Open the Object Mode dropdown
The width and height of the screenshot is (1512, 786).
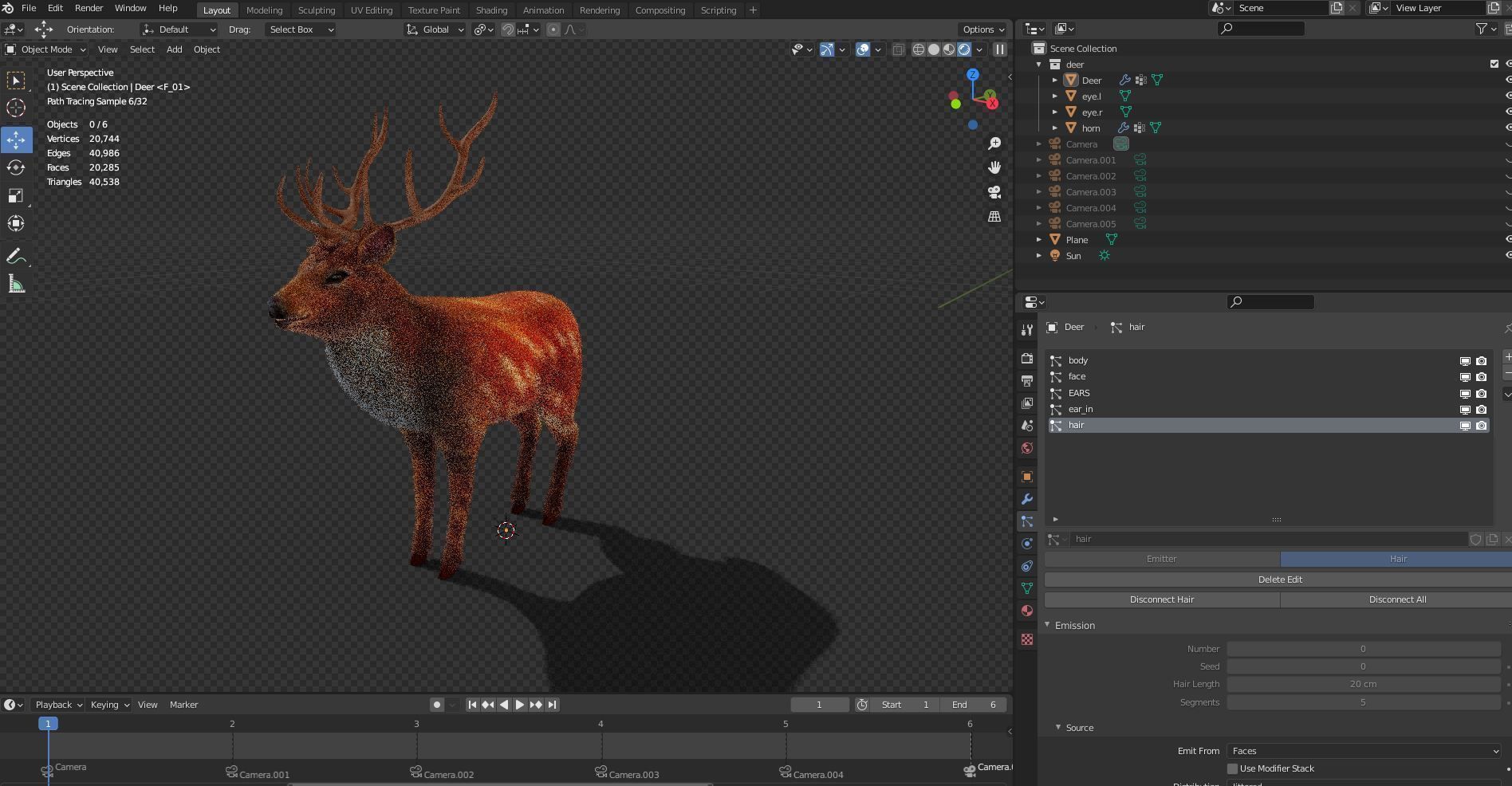45,49
